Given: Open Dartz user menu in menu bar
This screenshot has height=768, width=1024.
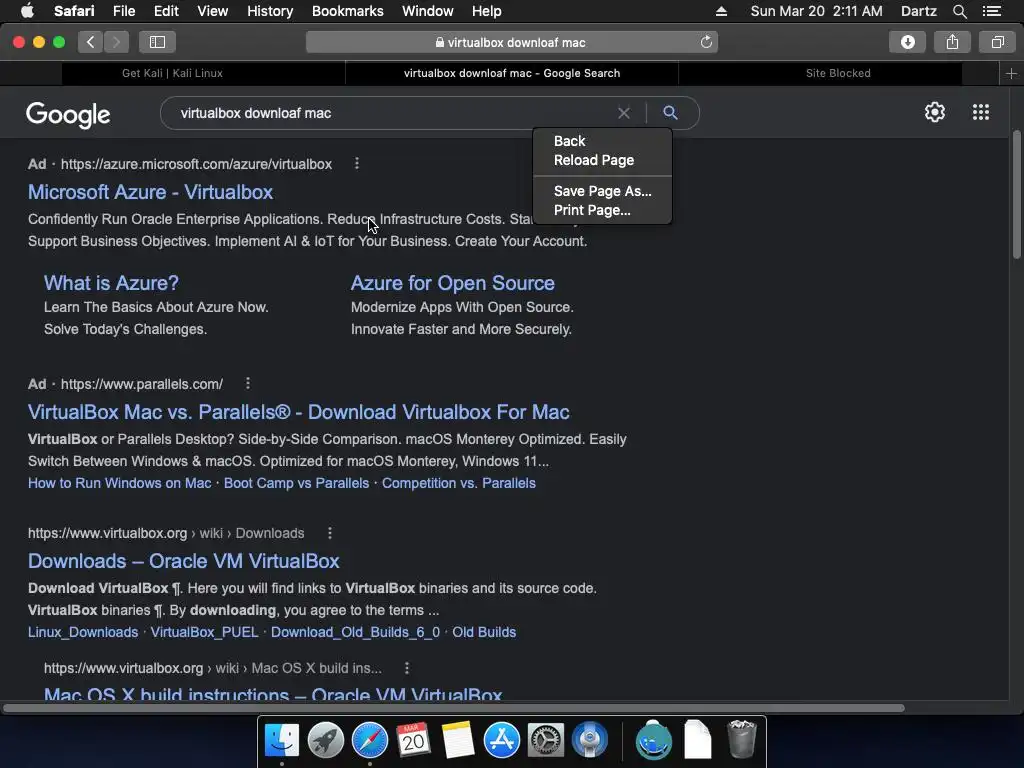Looking at the screenshot, I should coord(918,11).
